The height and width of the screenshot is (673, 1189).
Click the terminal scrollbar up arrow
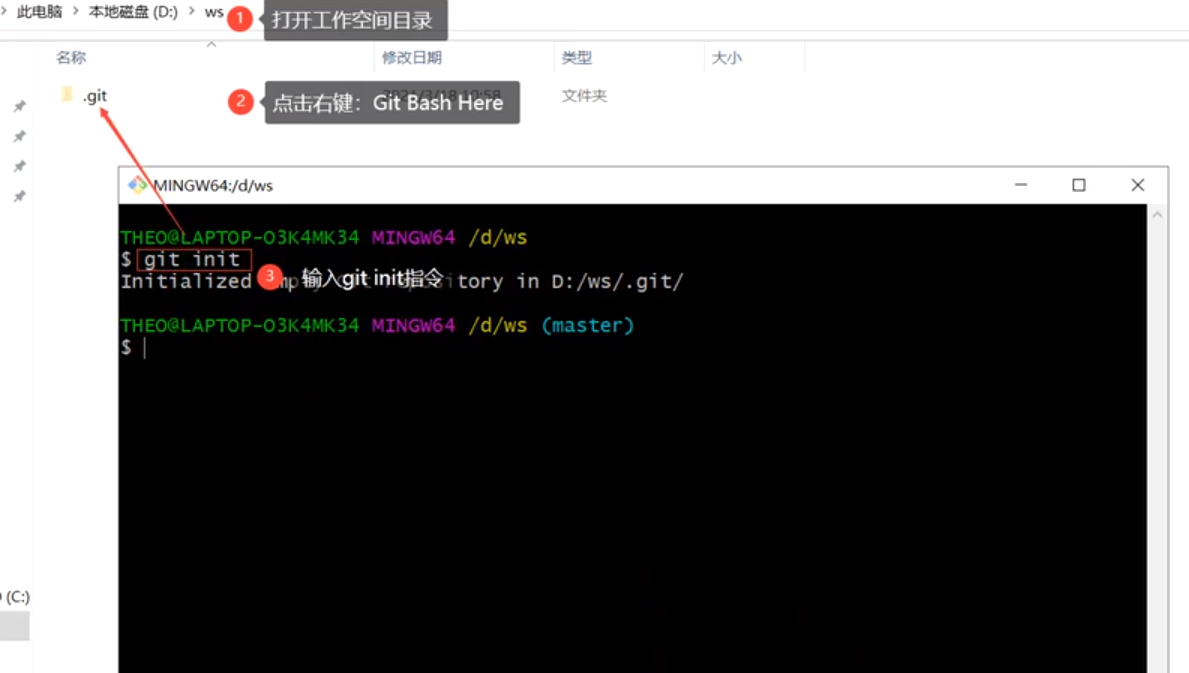(1157, 215)
